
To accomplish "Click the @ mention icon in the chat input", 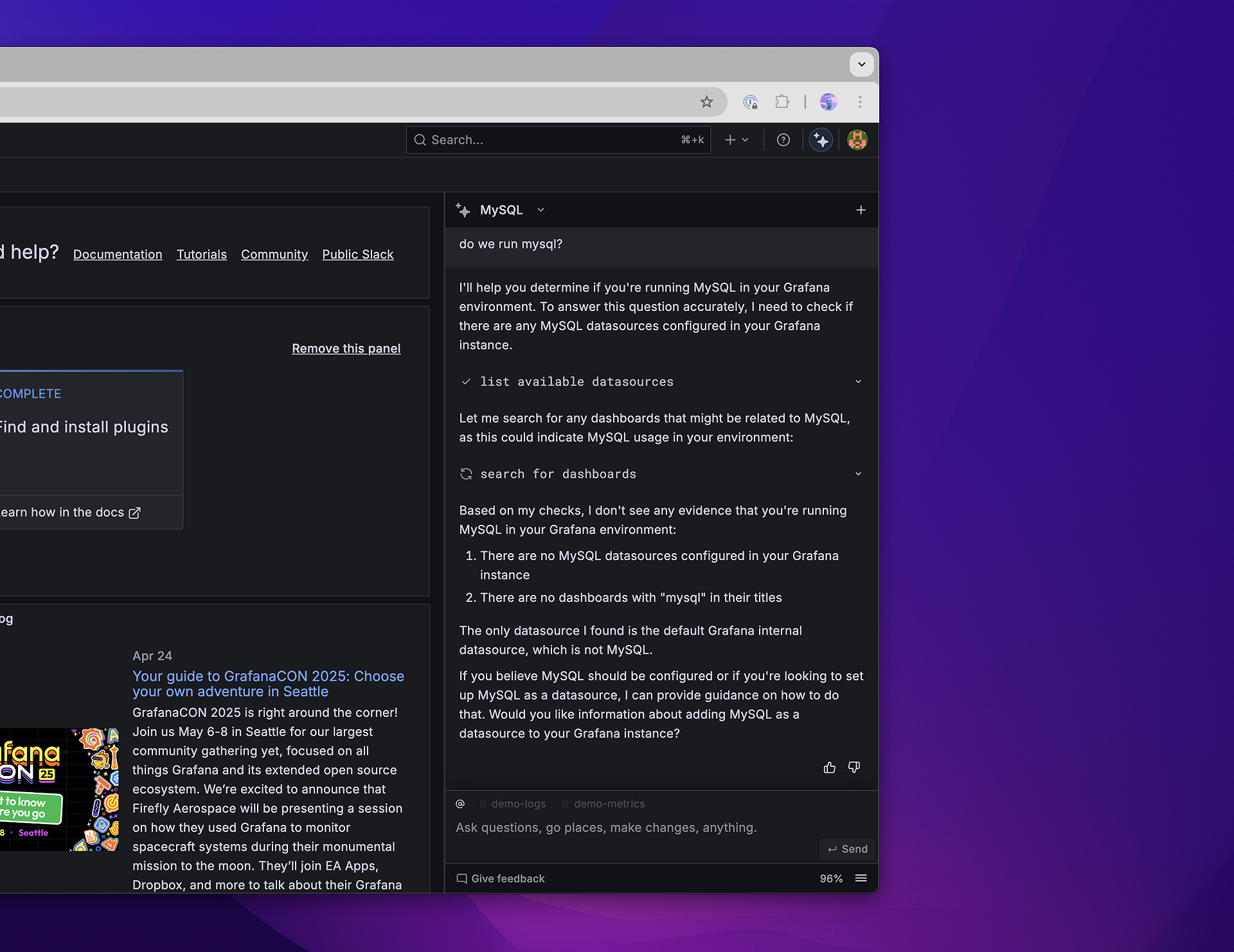I will tap(460, 804).
